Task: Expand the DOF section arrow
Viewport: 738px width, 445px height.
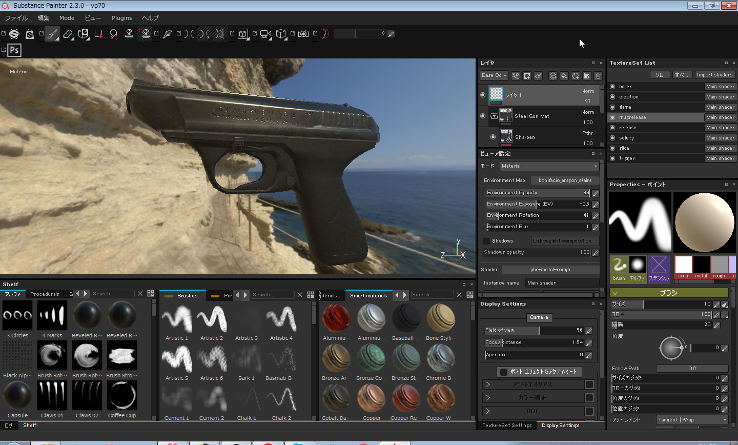Action: point(488,411)
